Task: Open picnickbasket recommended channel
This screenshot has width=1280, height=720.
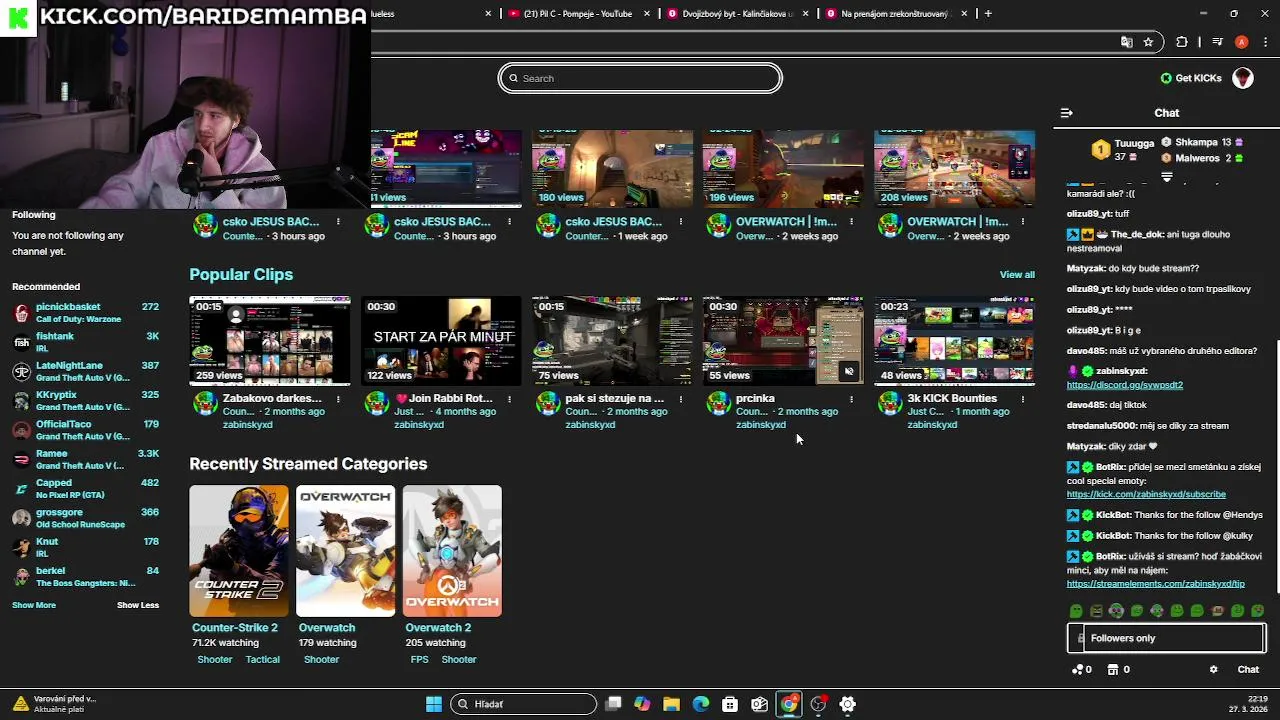Action: [x=85, y=313]
